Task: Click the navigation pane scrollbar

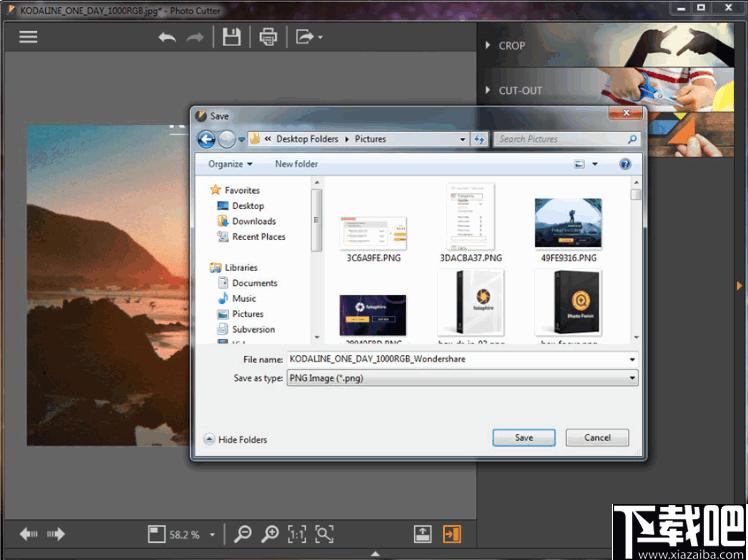Action: [x=317, y=260]
